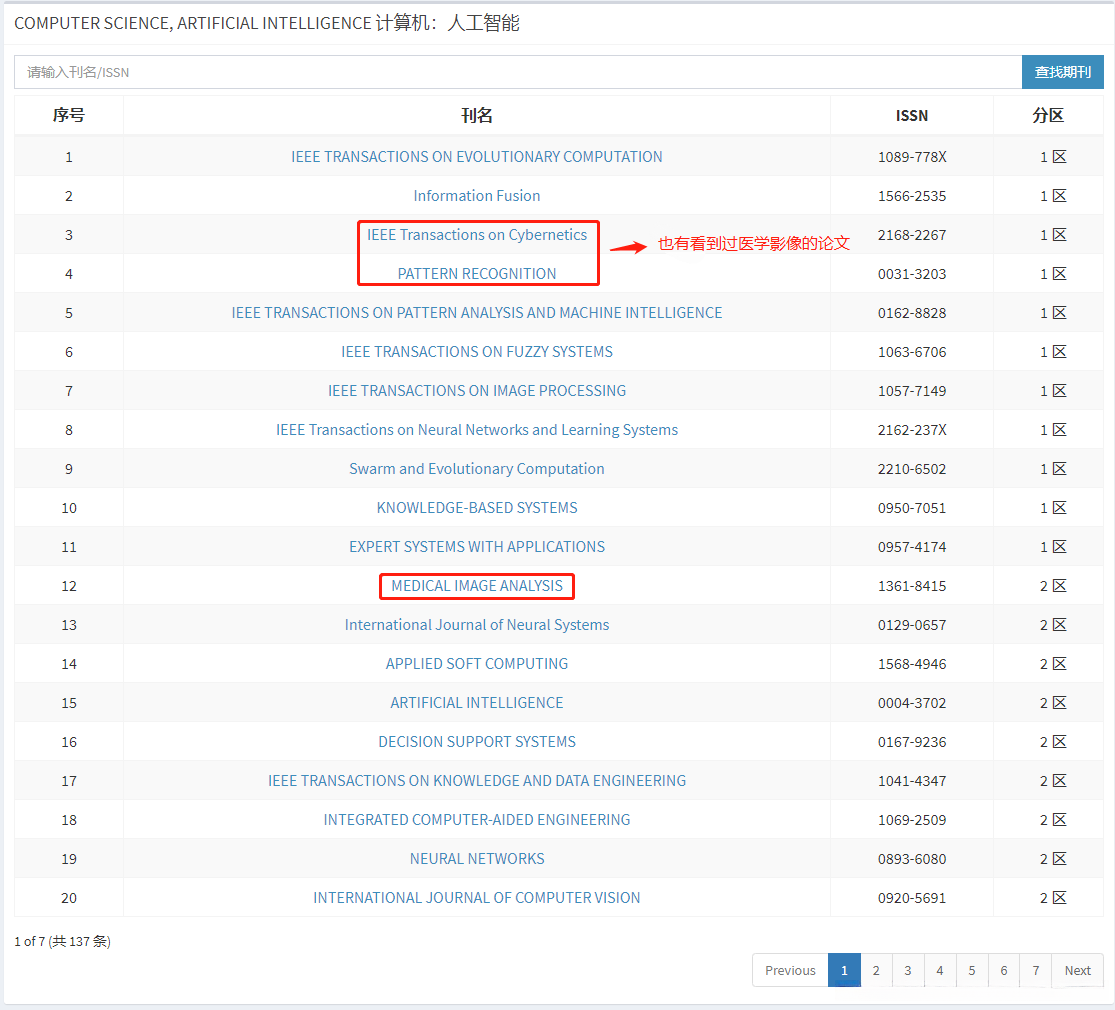Open the MEDICAL IMAGE ANALYSIS journal link
Image resolution: width=1115 pixels, height=1010 pixels.
coord(476,585)
